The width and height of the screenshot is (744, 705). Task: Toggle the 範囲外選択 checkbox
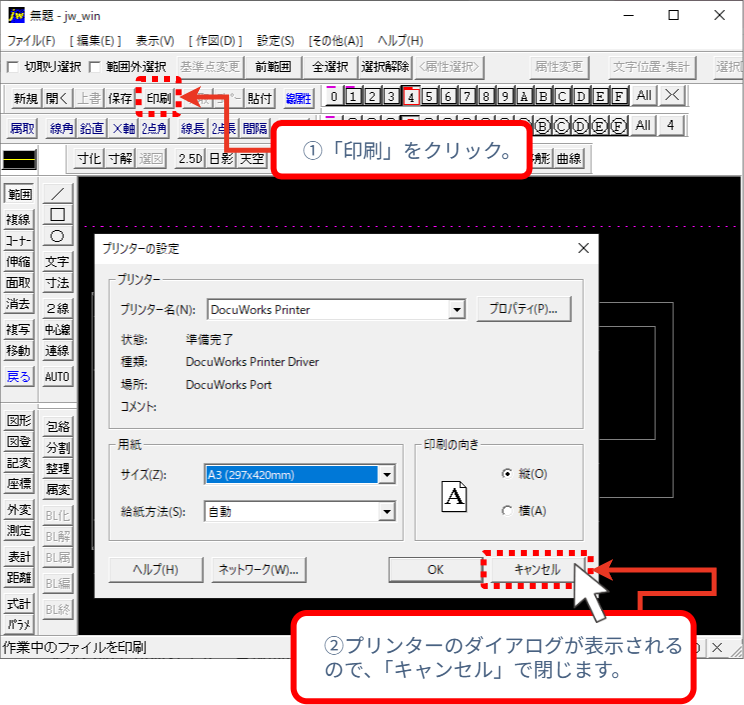(x=95, y=67)
